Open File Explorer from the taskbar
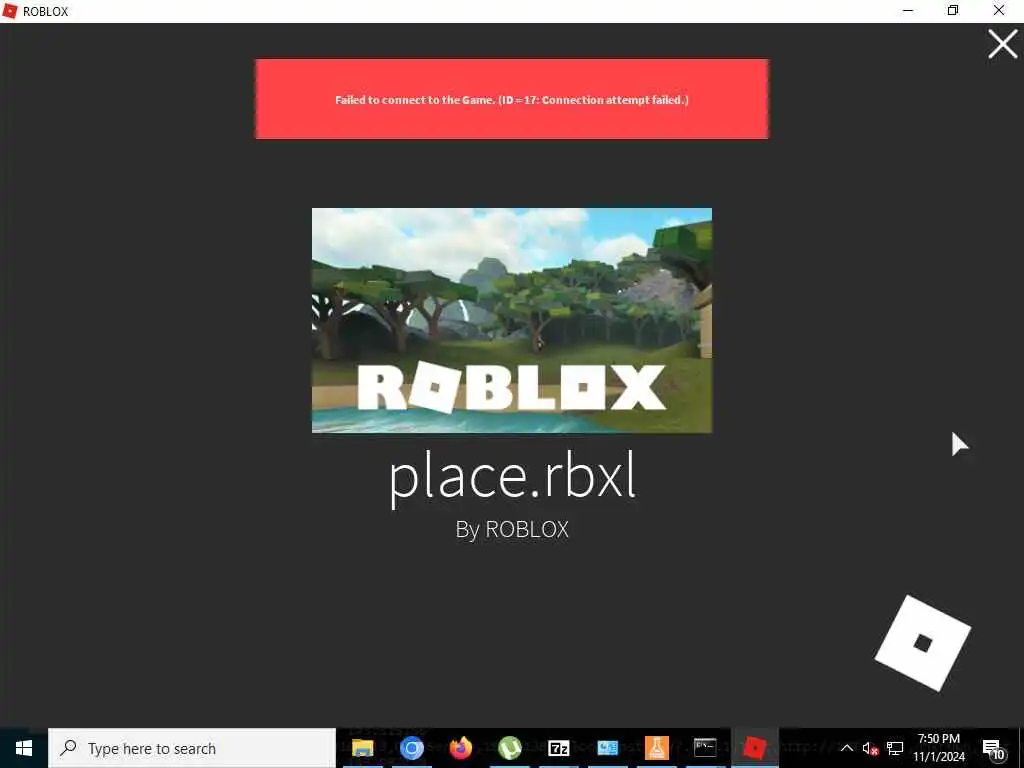This screenshot has height=768, width=1024. 362,748
